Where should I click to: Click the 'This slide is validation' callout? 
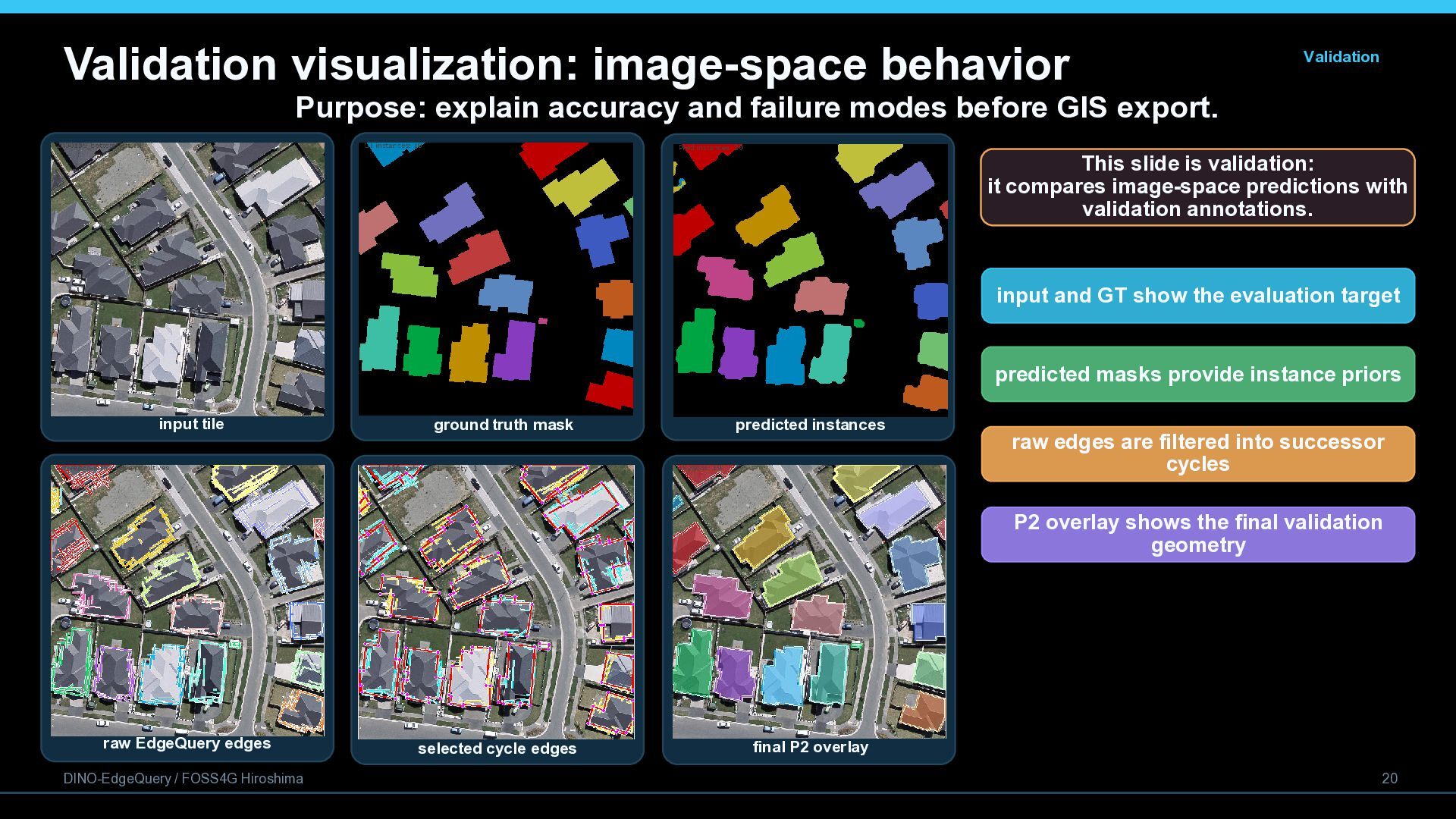pos(1197,187)
